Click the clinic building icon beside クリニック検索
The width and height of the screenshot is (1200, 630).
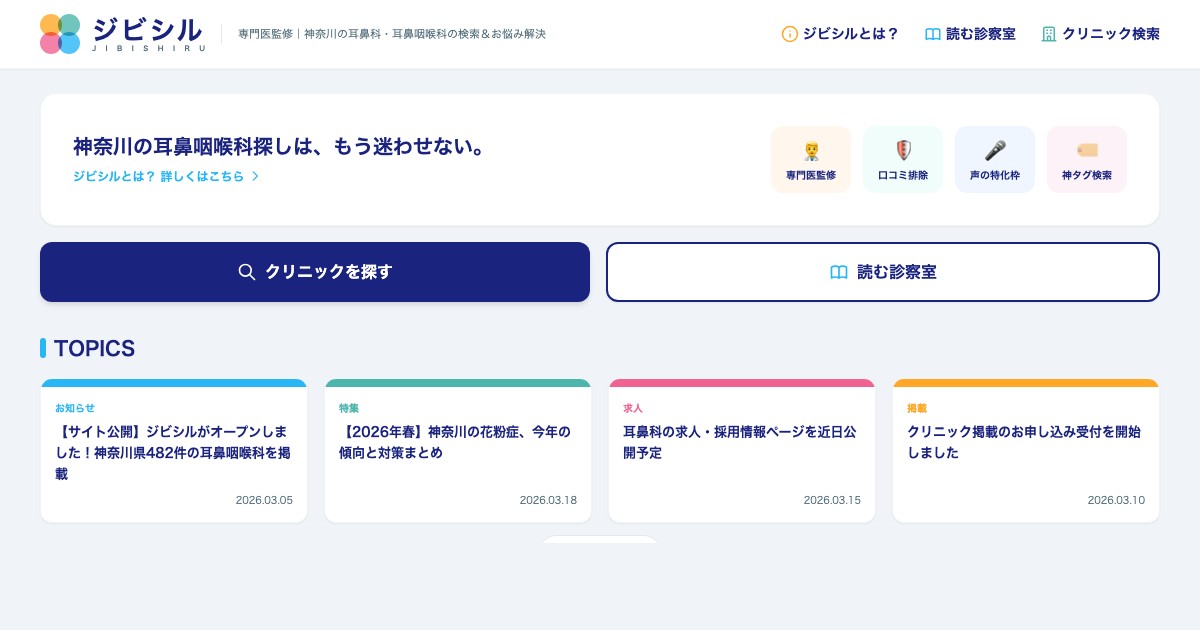1049,34
